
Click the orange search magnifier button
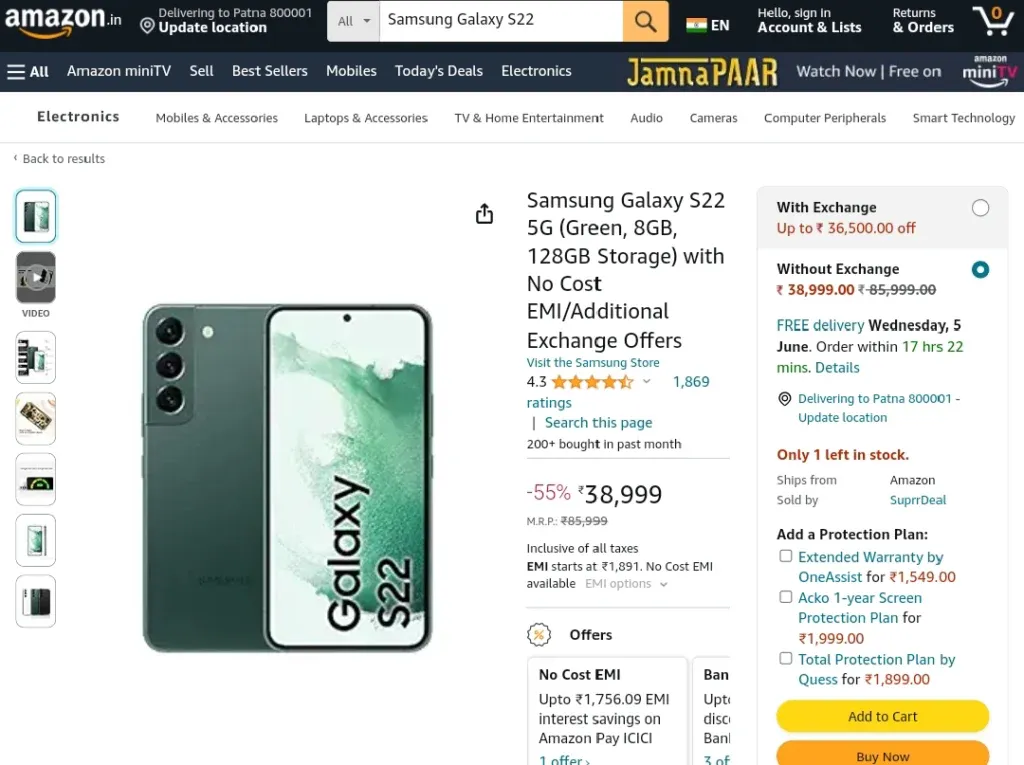[645, 21]
